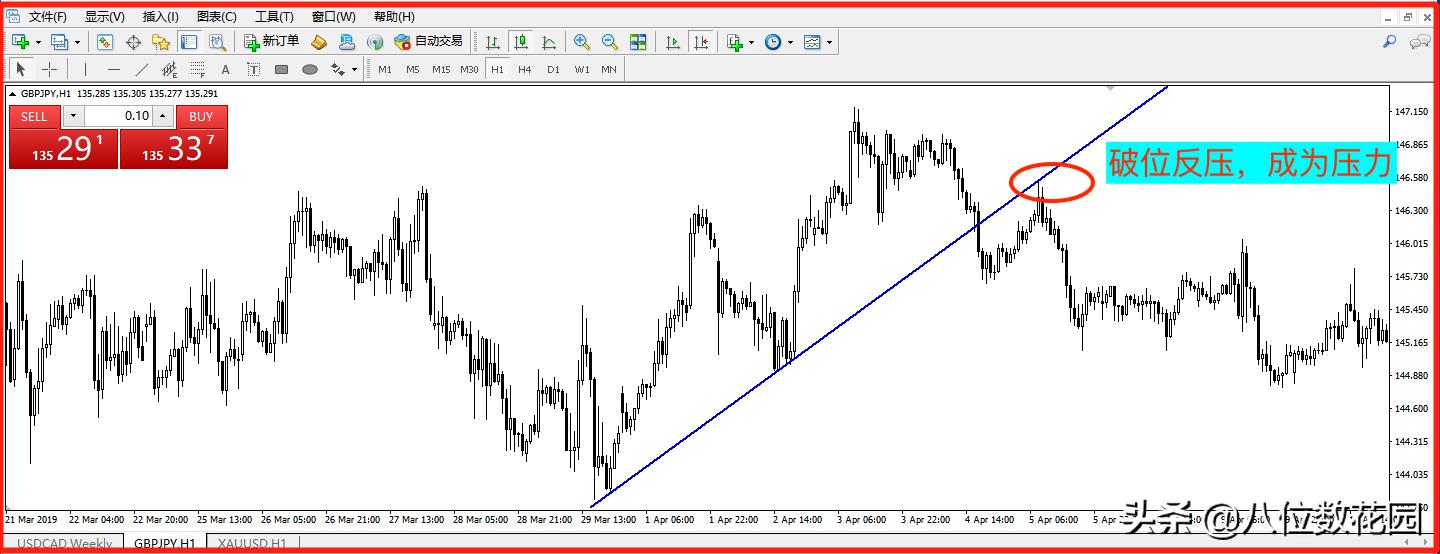Open the 文件(F) menu

pos(47,16)
